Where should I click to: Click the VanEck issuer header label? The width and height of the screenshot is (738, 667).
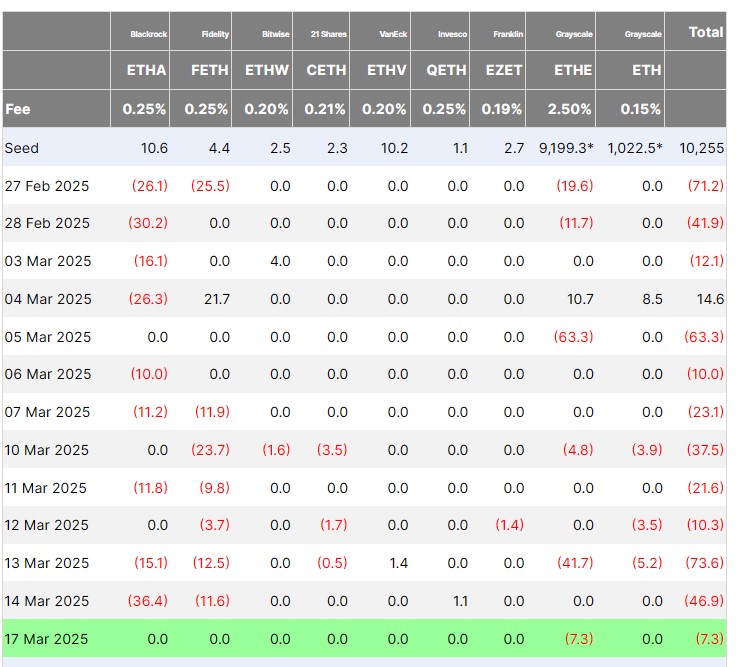click(x=392, y=34)
